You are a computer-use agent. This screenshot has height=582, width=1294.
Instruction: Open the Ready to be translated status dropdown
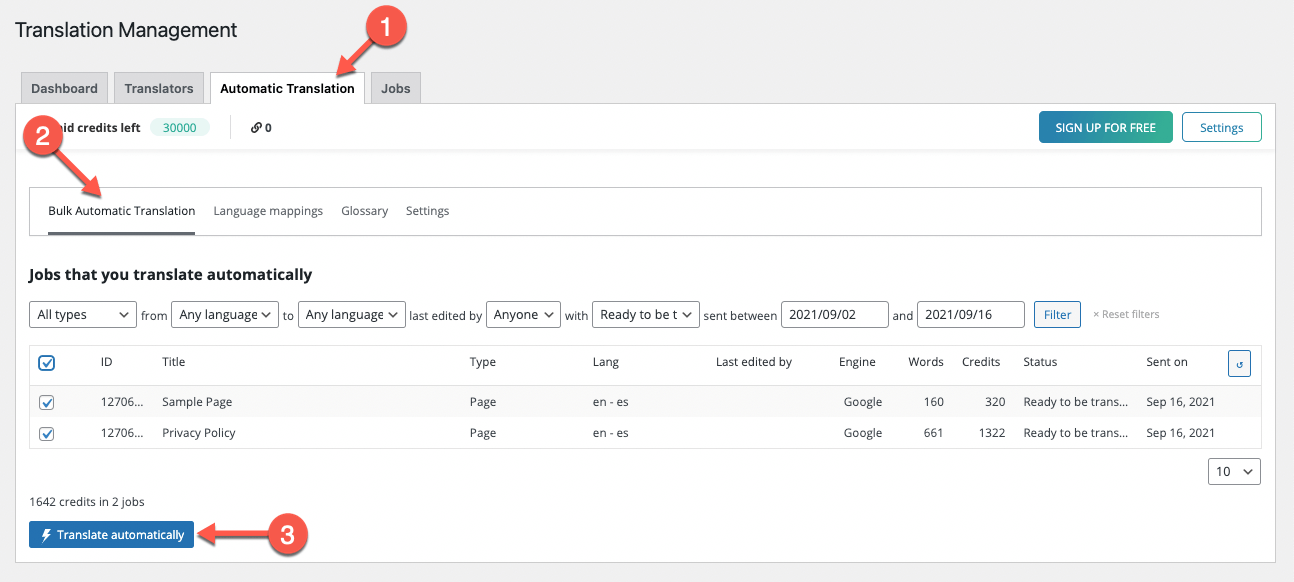pyautogui.click(x=646, y=315)
